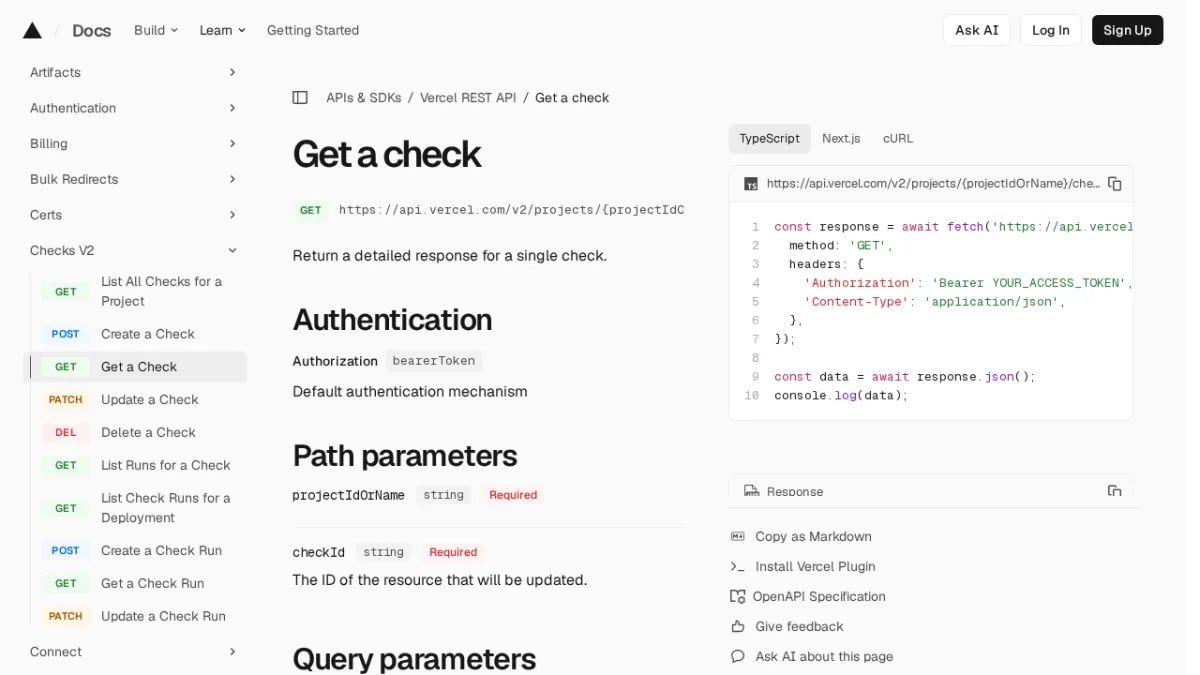Collapse the Checks V2 sidebar section
Image resolution: width=1200 pixels, height=675 pixels.
click(232, 250)
